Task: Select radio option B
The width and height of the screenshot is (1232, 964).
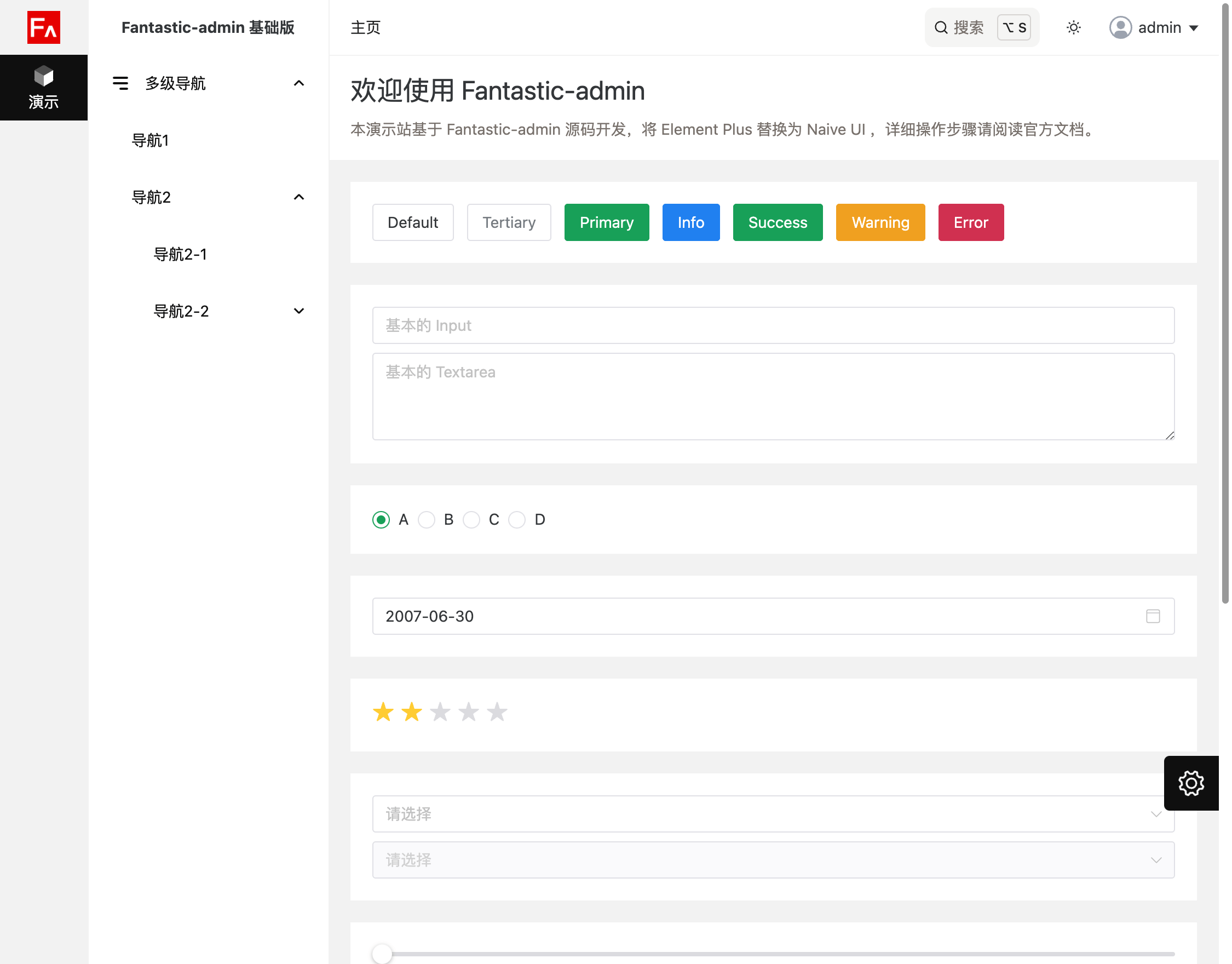Action: 427,520
